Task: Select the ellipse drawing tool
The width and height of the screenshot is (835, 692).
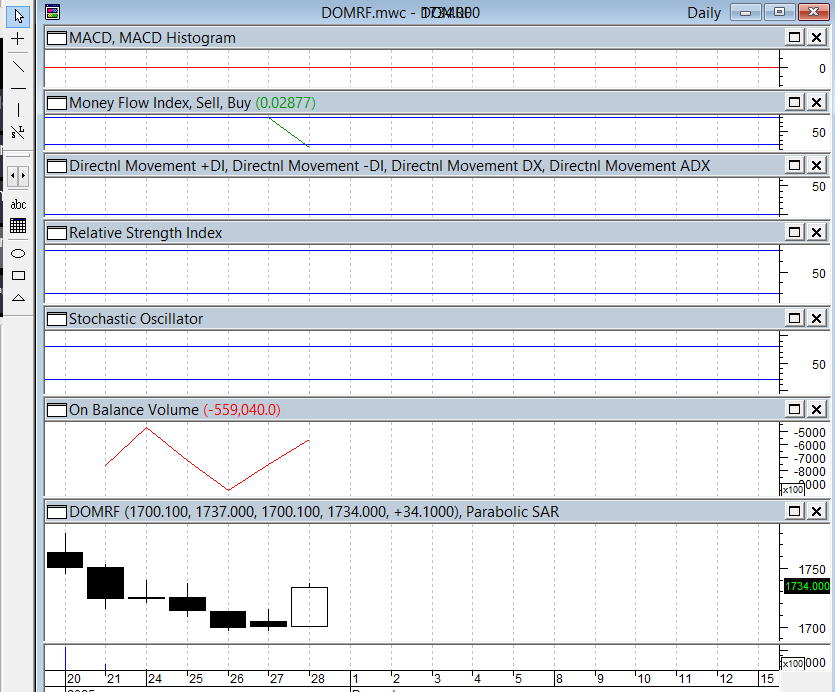Action: pos(18,254)
